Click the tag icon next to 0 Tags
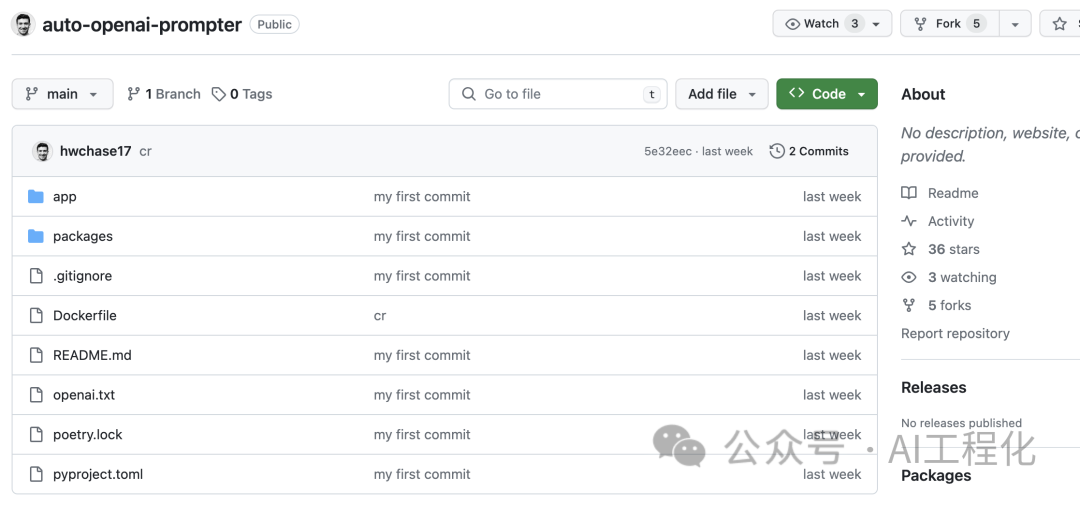Screen dimensions: 1080x506 point(219,94)
